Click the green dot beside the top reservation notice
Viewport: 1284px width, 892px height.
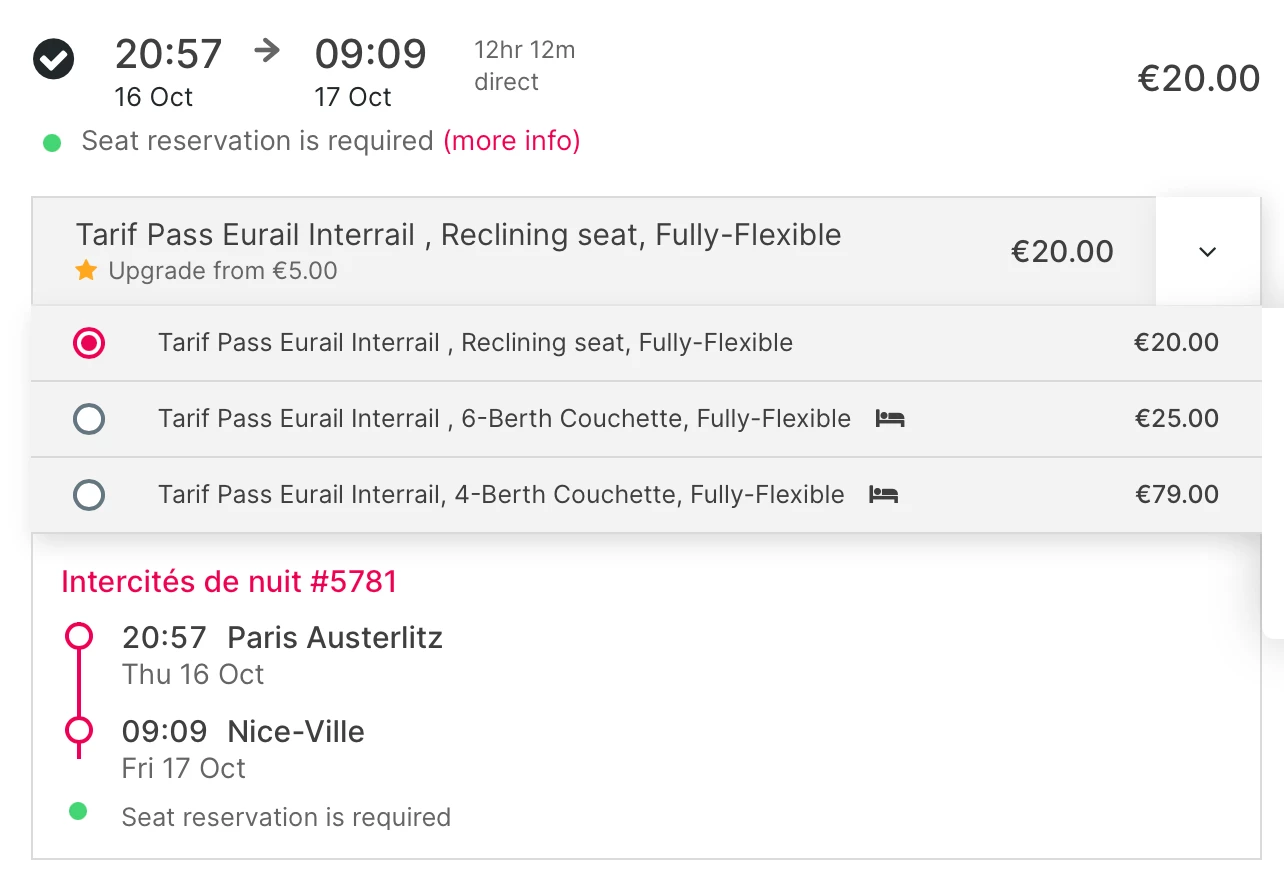pos(52,143)
